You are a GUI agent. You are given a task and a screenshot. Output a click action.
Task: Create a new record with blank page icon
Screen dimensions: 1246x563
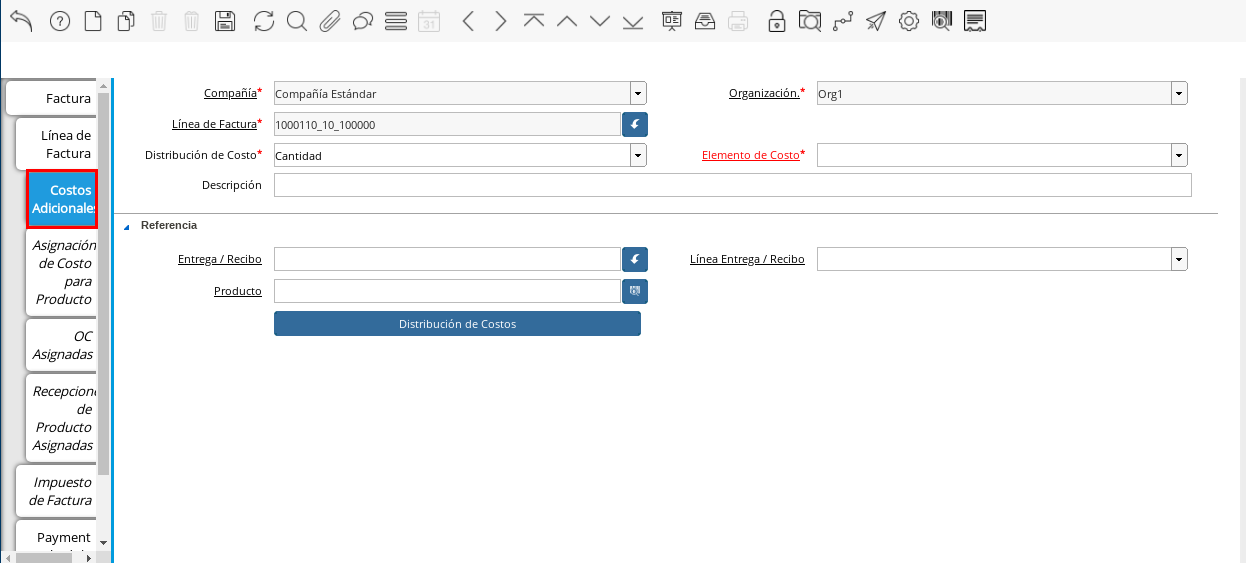[x=93, y=21]
